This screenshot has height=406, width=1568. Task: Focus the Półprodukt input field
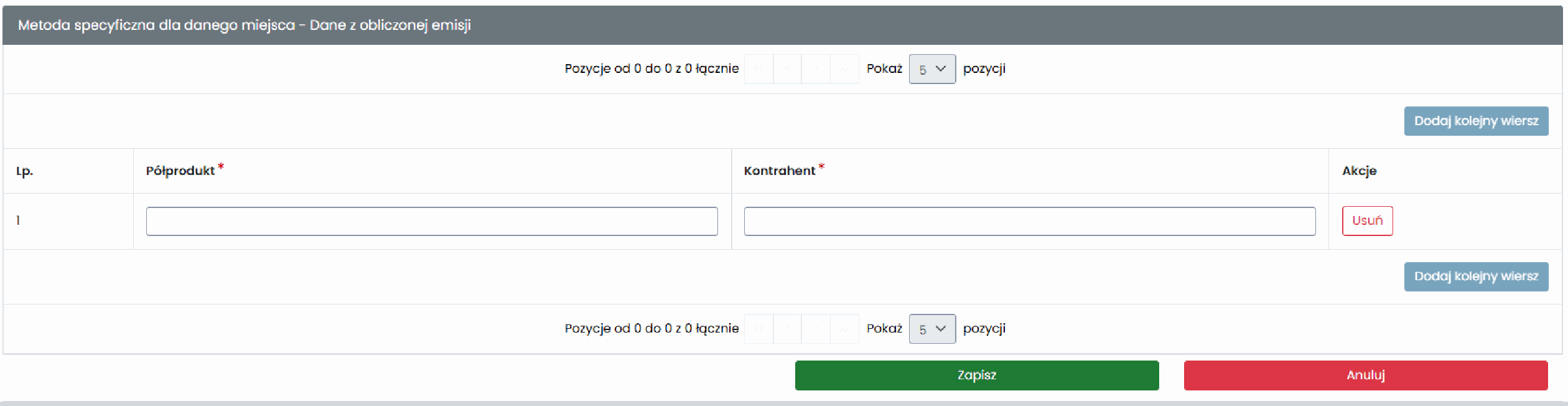432,221
